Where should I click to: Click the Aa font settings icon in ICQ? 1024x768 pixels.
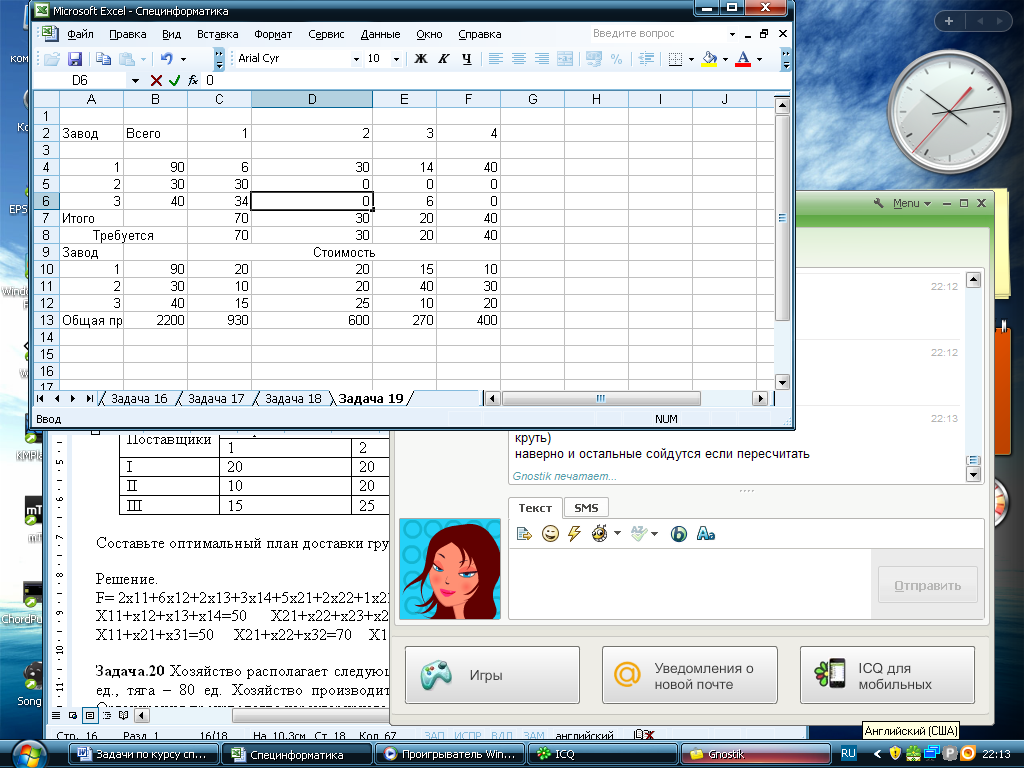[705, 534]
